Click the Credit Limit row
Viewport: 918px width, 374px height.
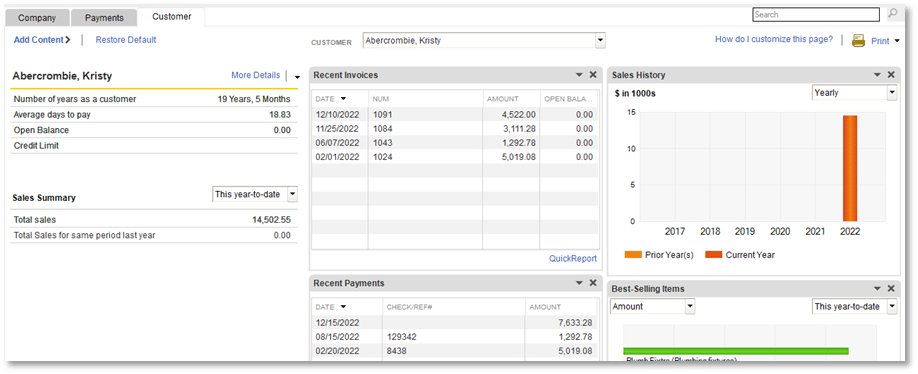[153, 146]
